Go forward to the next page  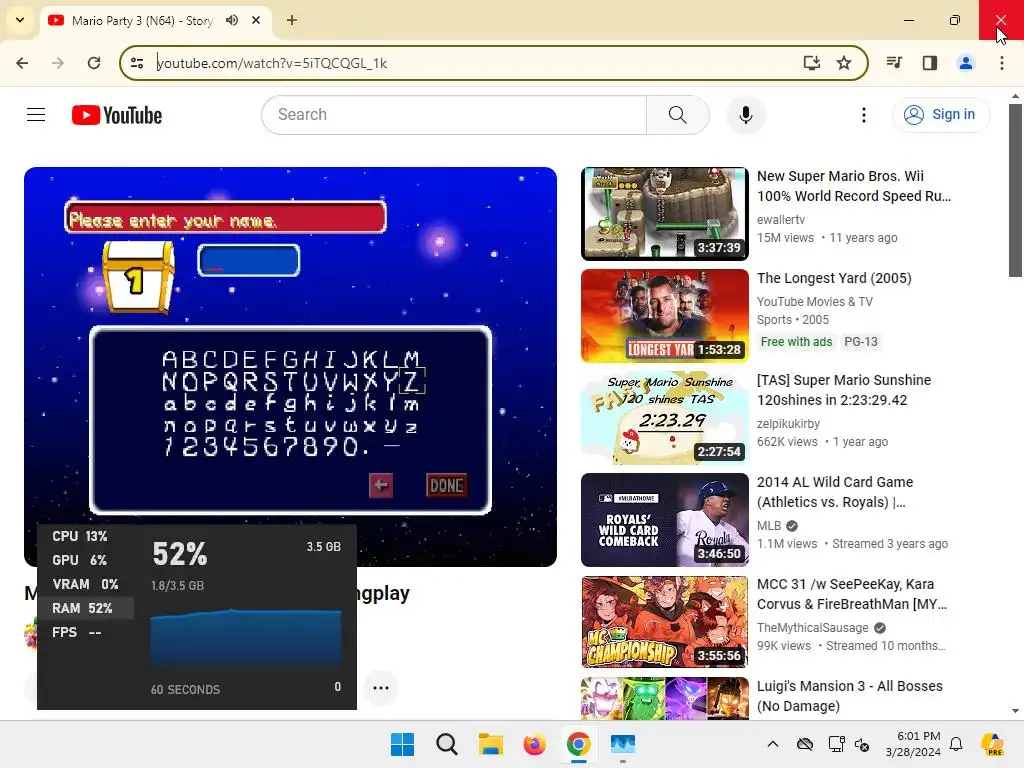(x=58, y=63)
